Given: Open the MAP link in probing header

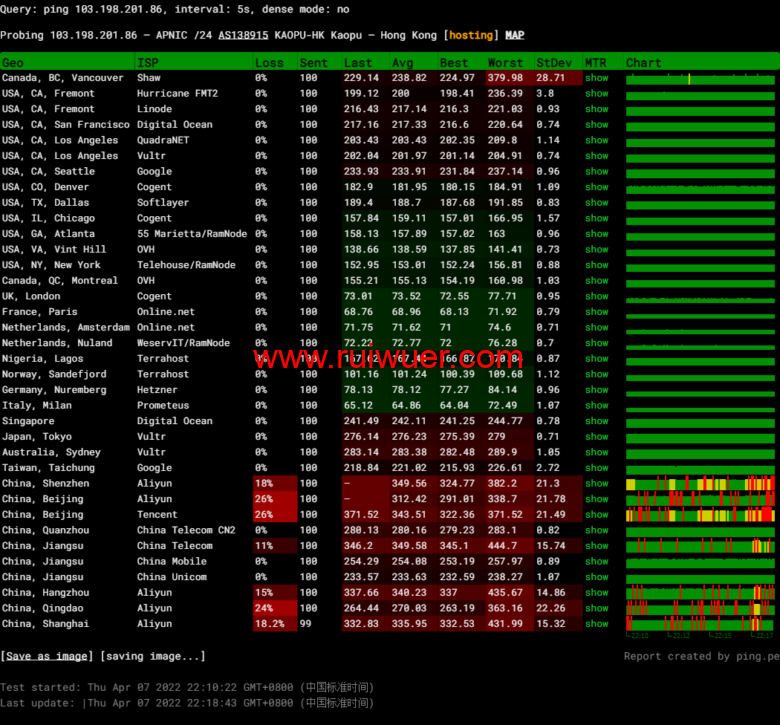Looking at the screenshot, I should click(514, 35).
